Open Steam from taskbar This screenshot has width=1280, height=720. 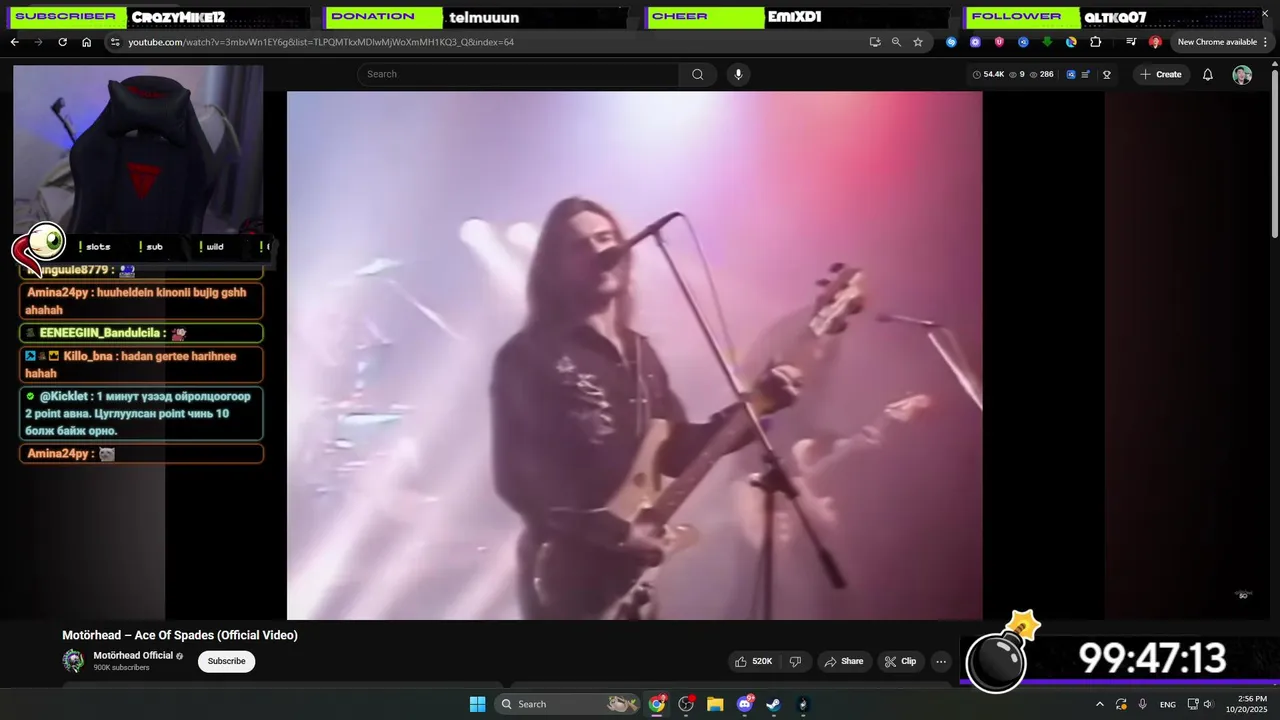point(774,704)
